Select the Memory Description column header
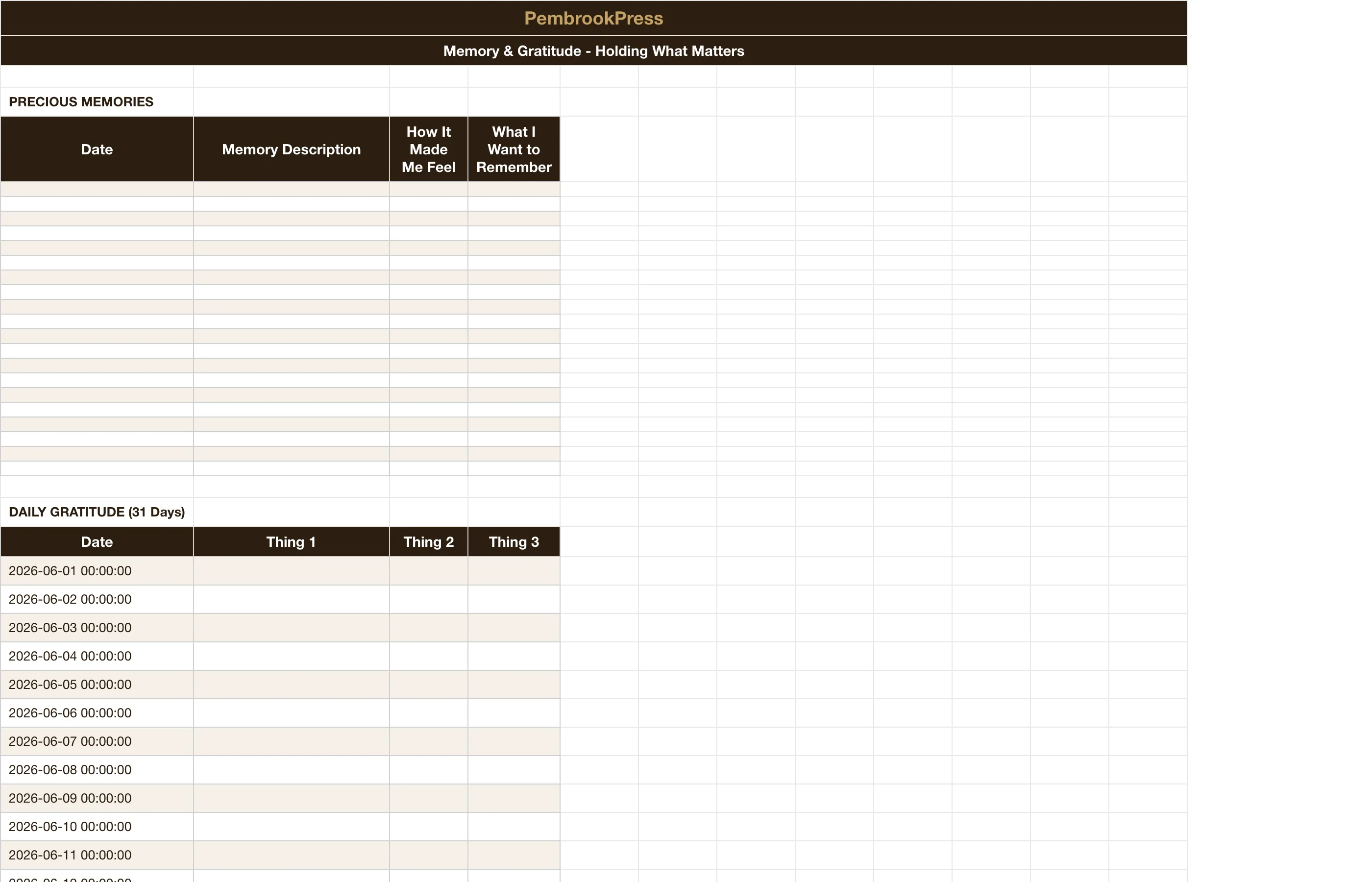The width and height of the screenshot is (1372, 882). pyautogui.click(x=291, y=149)
